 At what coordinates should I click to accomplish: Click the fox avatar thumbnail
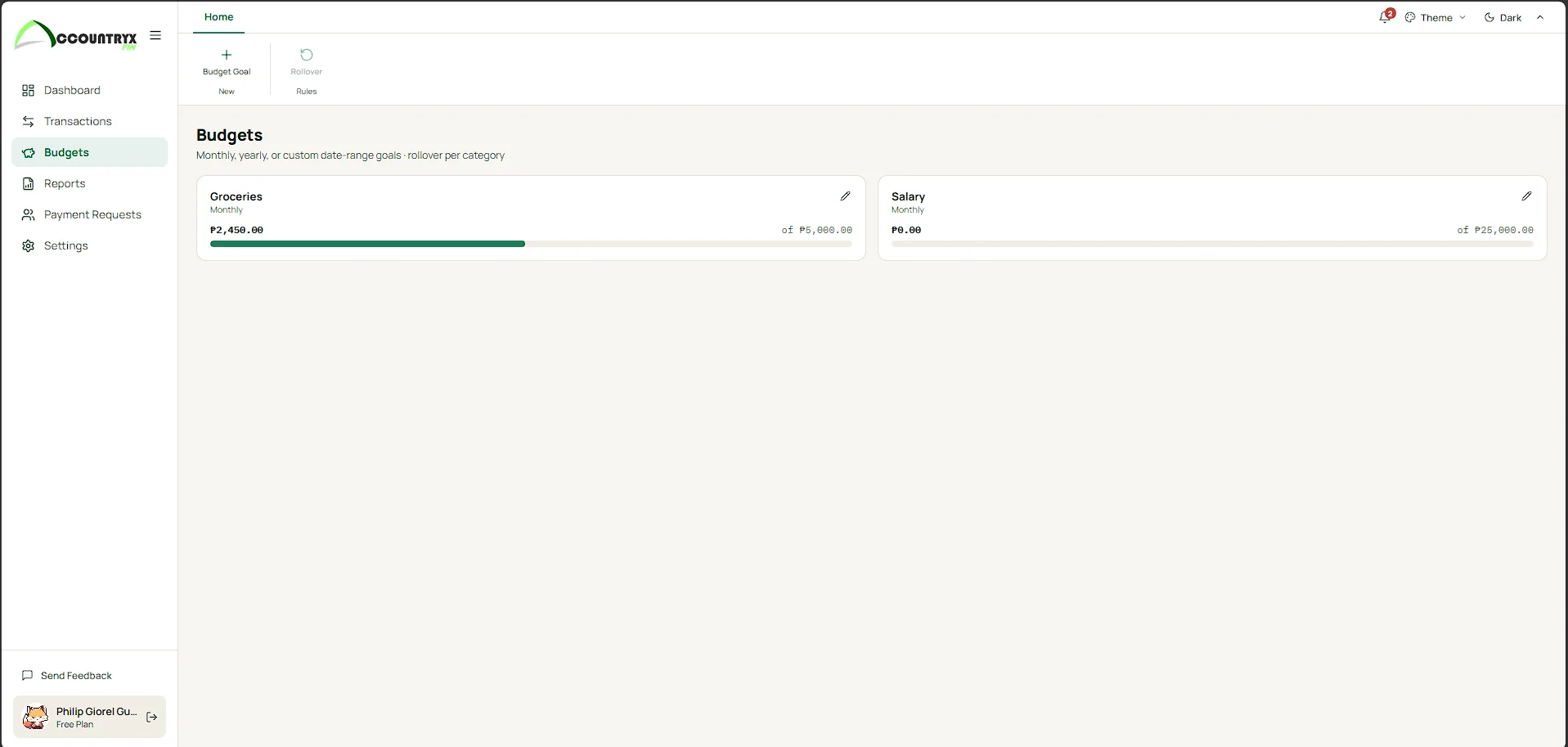(35, 717)
